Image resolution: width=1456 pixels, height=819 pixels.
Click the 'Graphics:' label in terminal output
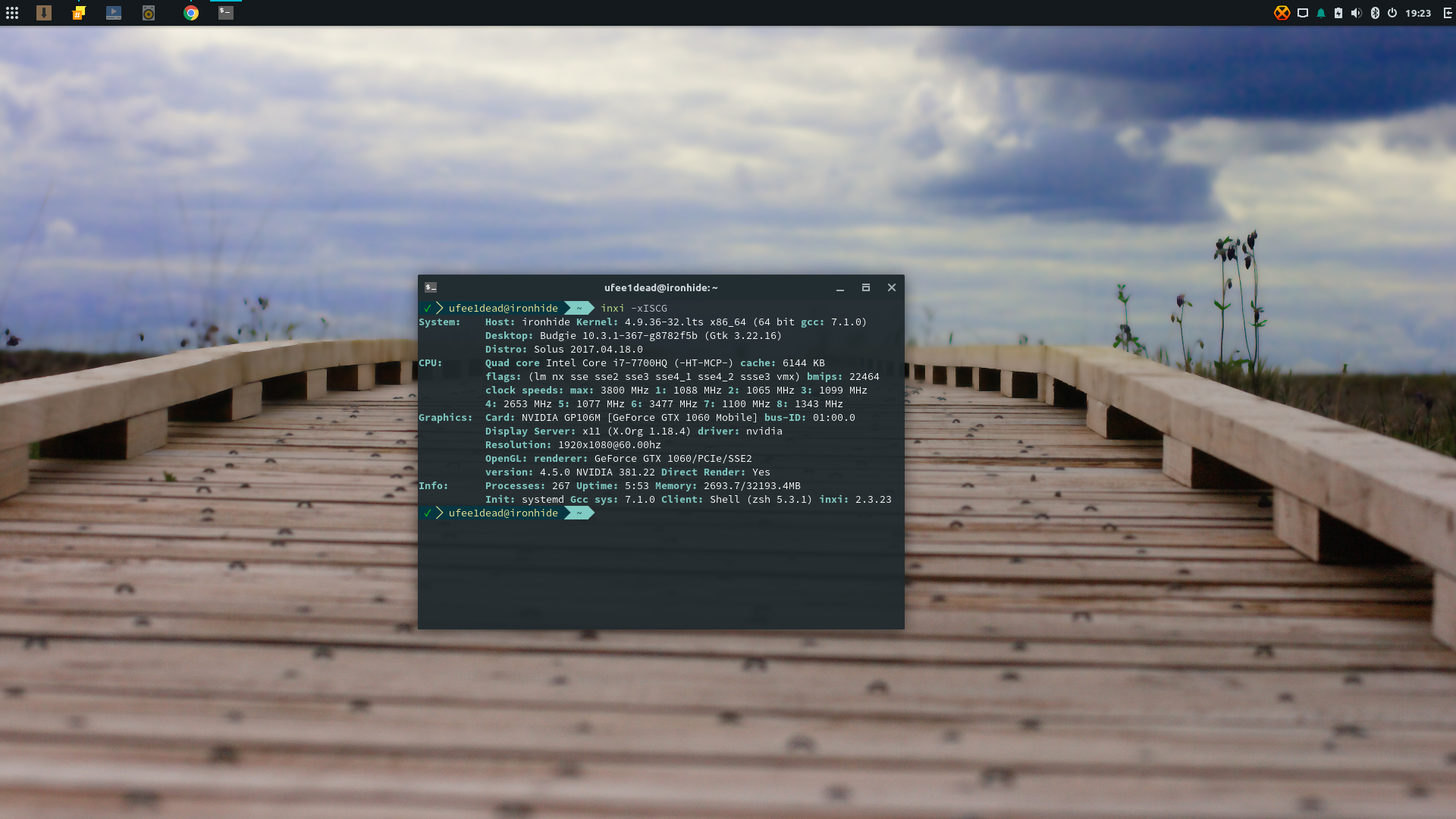pyautogui.click(x=446, y=418)
